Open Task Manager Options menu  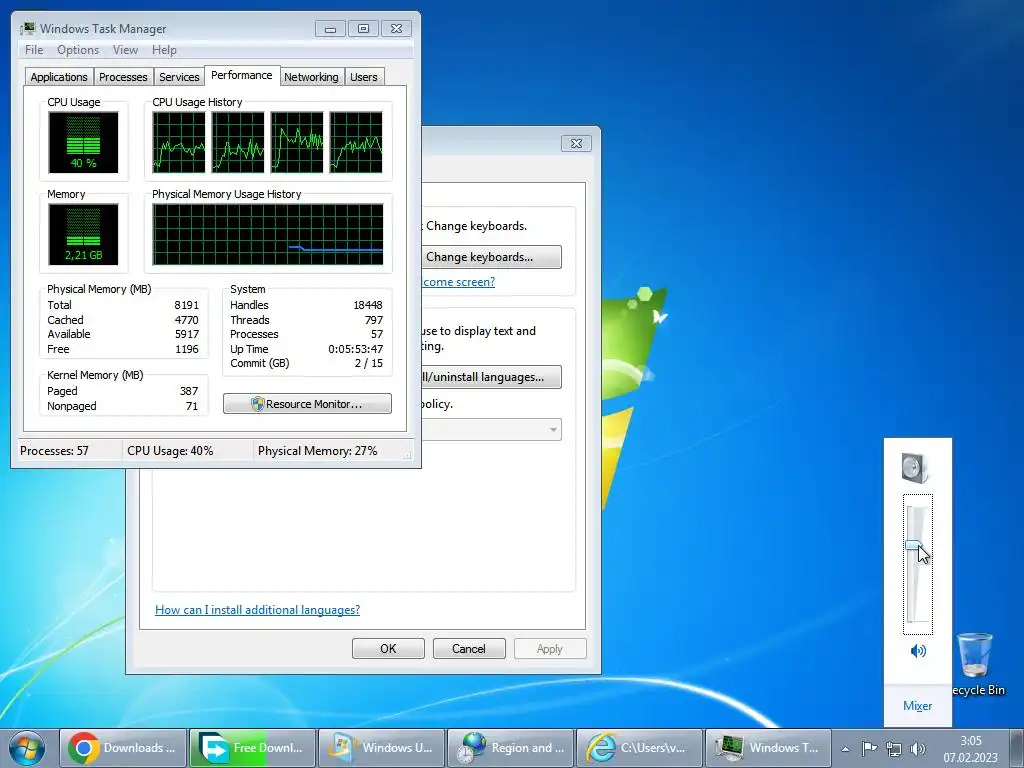coord(78,50)
